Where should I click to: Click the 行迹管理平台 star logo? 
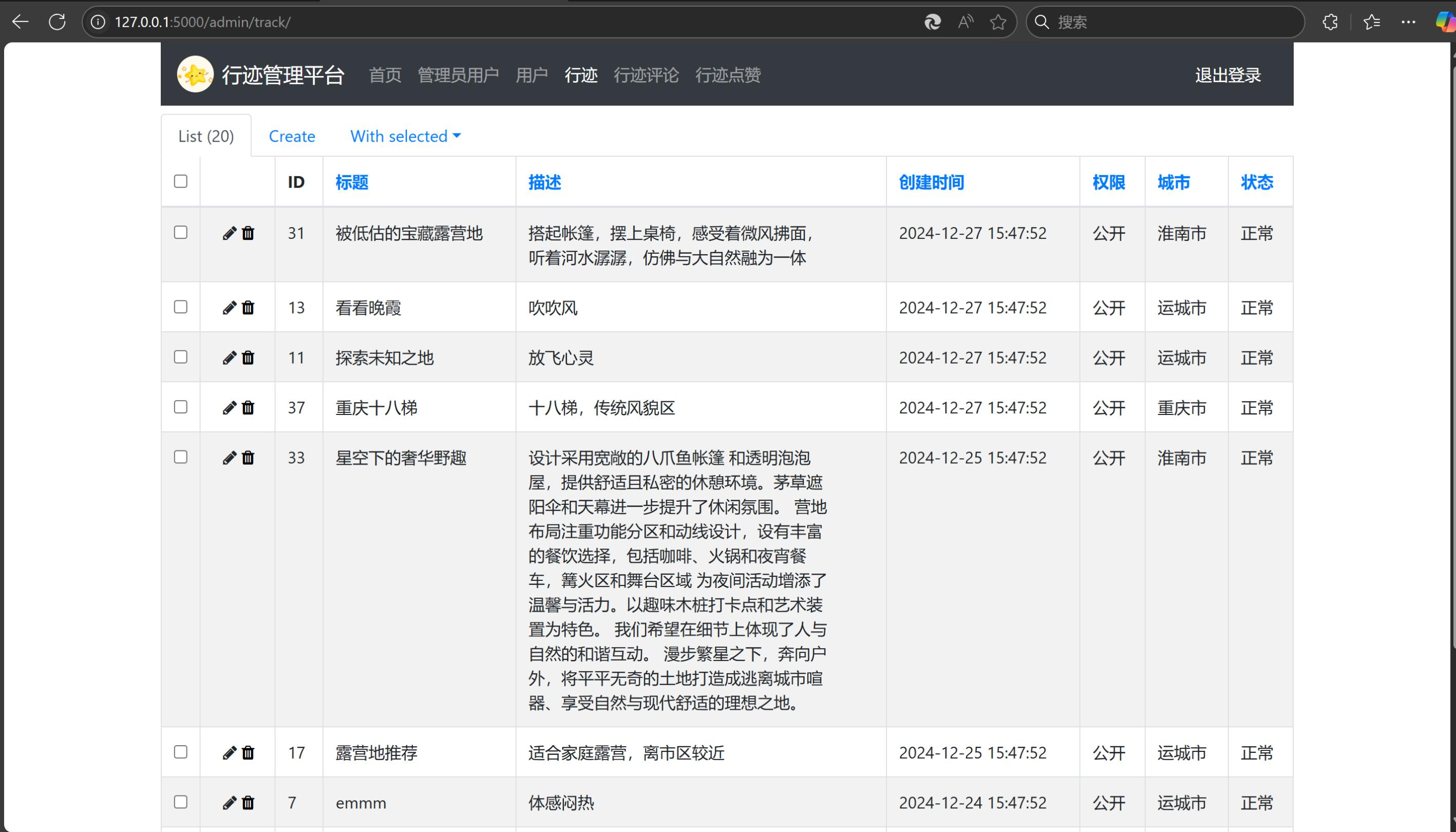click(x=195, y=74)
